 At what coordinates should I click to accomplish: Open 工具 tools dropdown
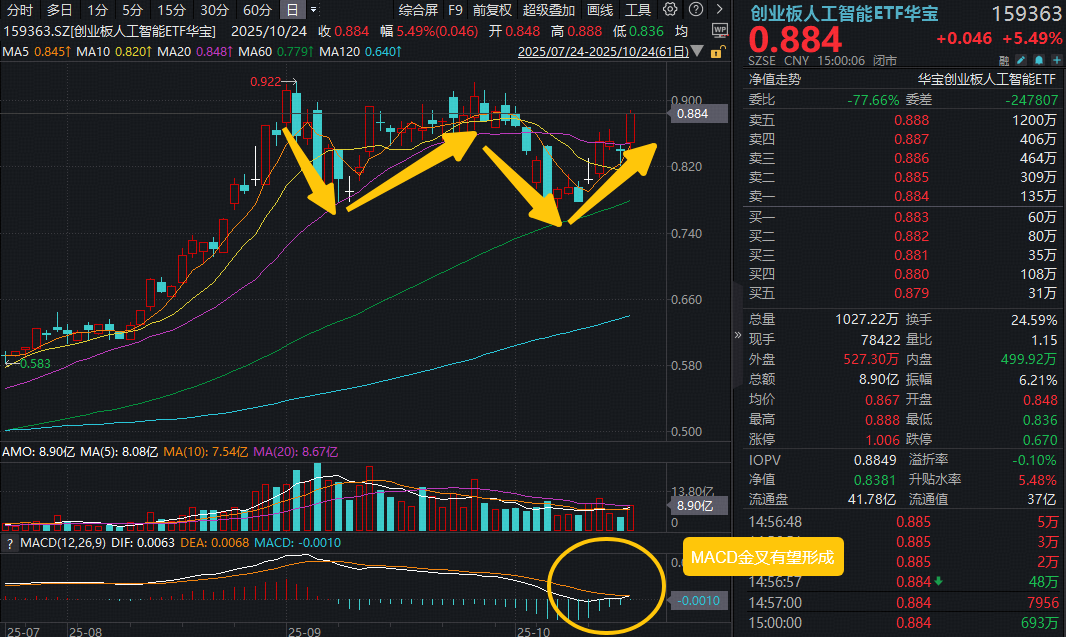point(638,10)
